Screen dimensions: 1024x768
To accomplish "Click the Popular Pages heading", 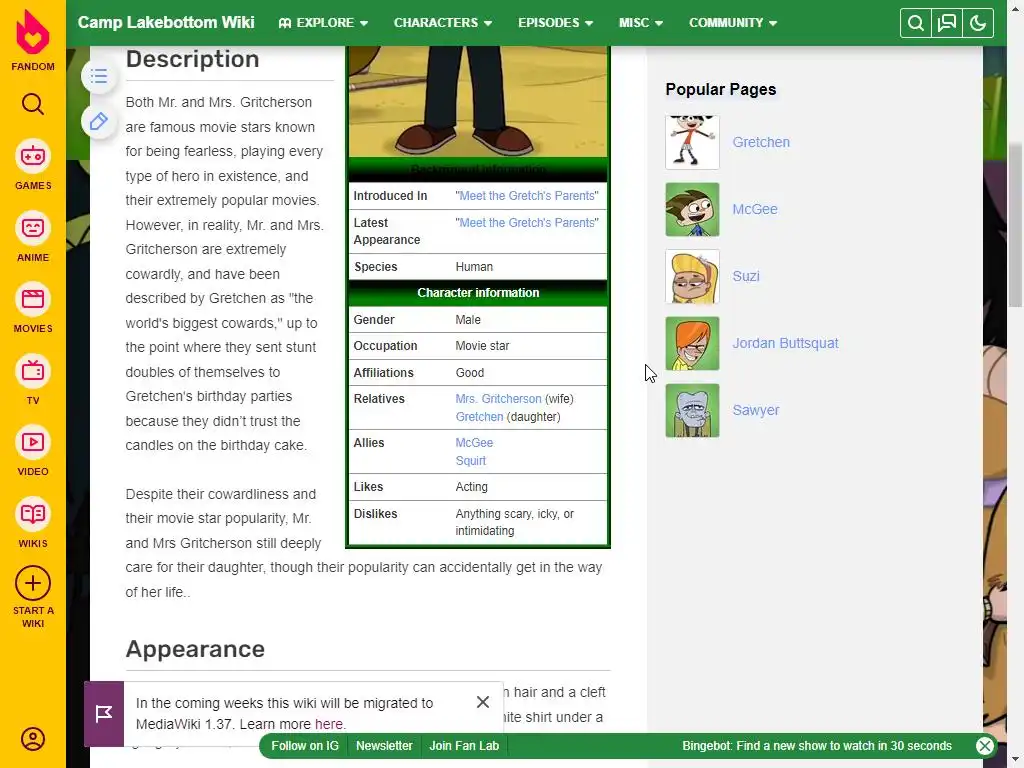I will [x=721, y=89].
